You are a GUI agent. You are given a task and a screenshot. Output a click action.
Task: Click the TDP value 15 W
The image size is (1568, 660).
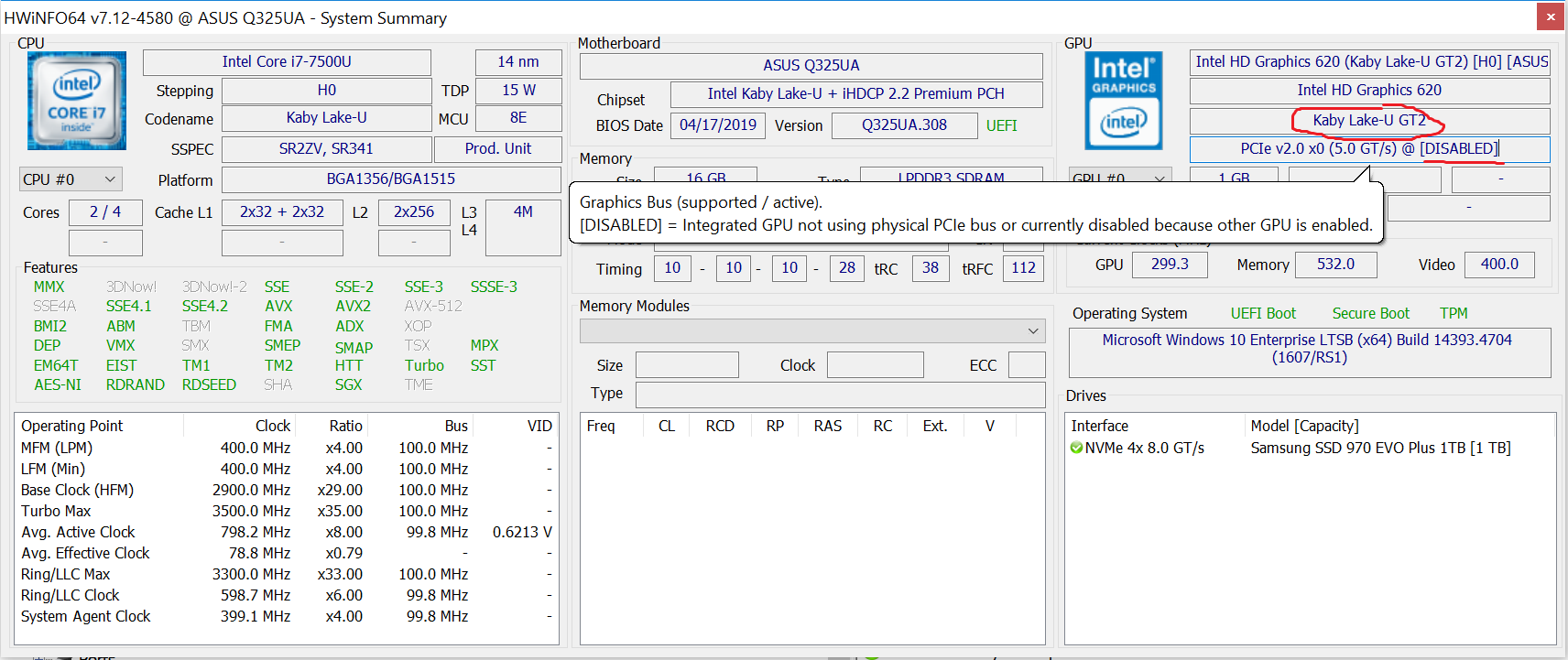coord(518,91)
